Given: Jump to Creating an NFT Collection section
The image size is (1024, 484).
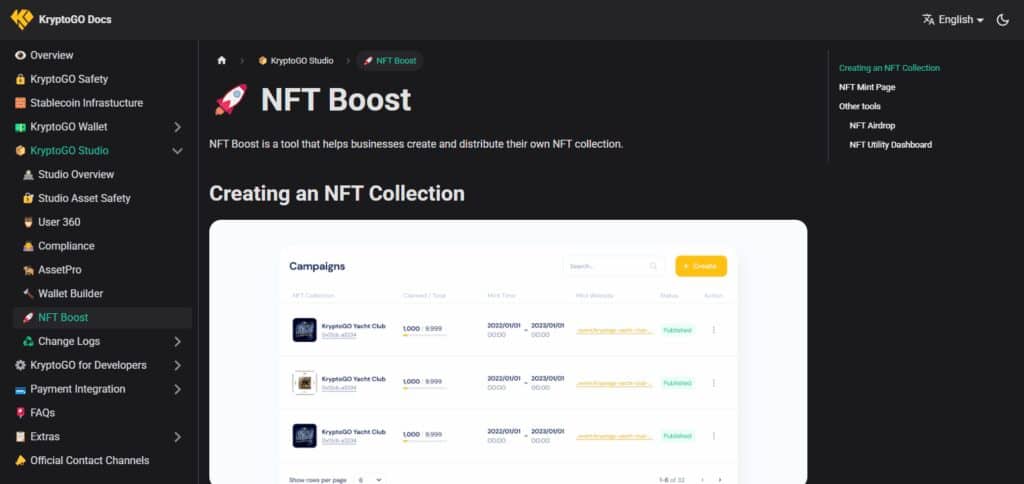Looking at the screenshot, I should point(889,68).
